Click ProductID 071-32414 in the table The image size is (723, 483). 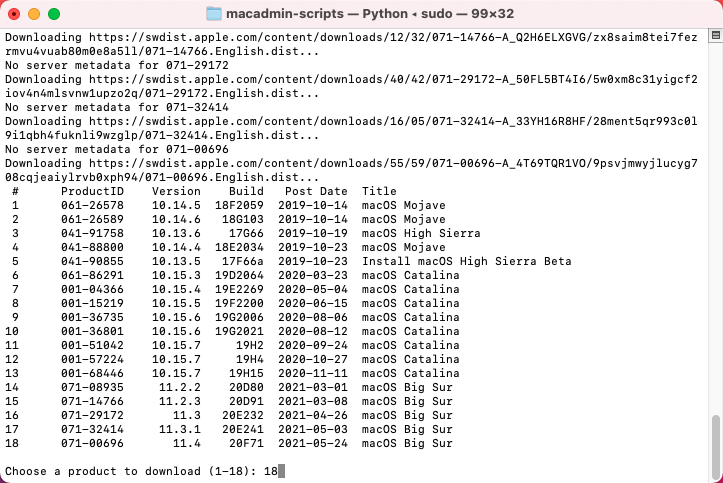[92, 429]
